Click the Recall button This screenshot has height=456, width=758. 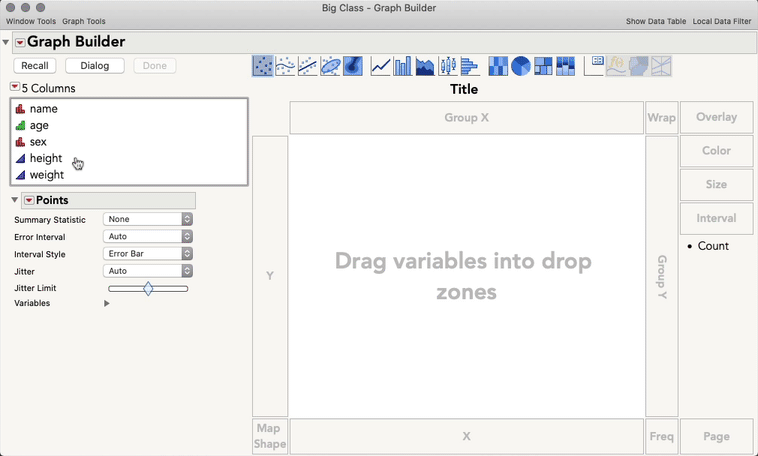[35, 66]
